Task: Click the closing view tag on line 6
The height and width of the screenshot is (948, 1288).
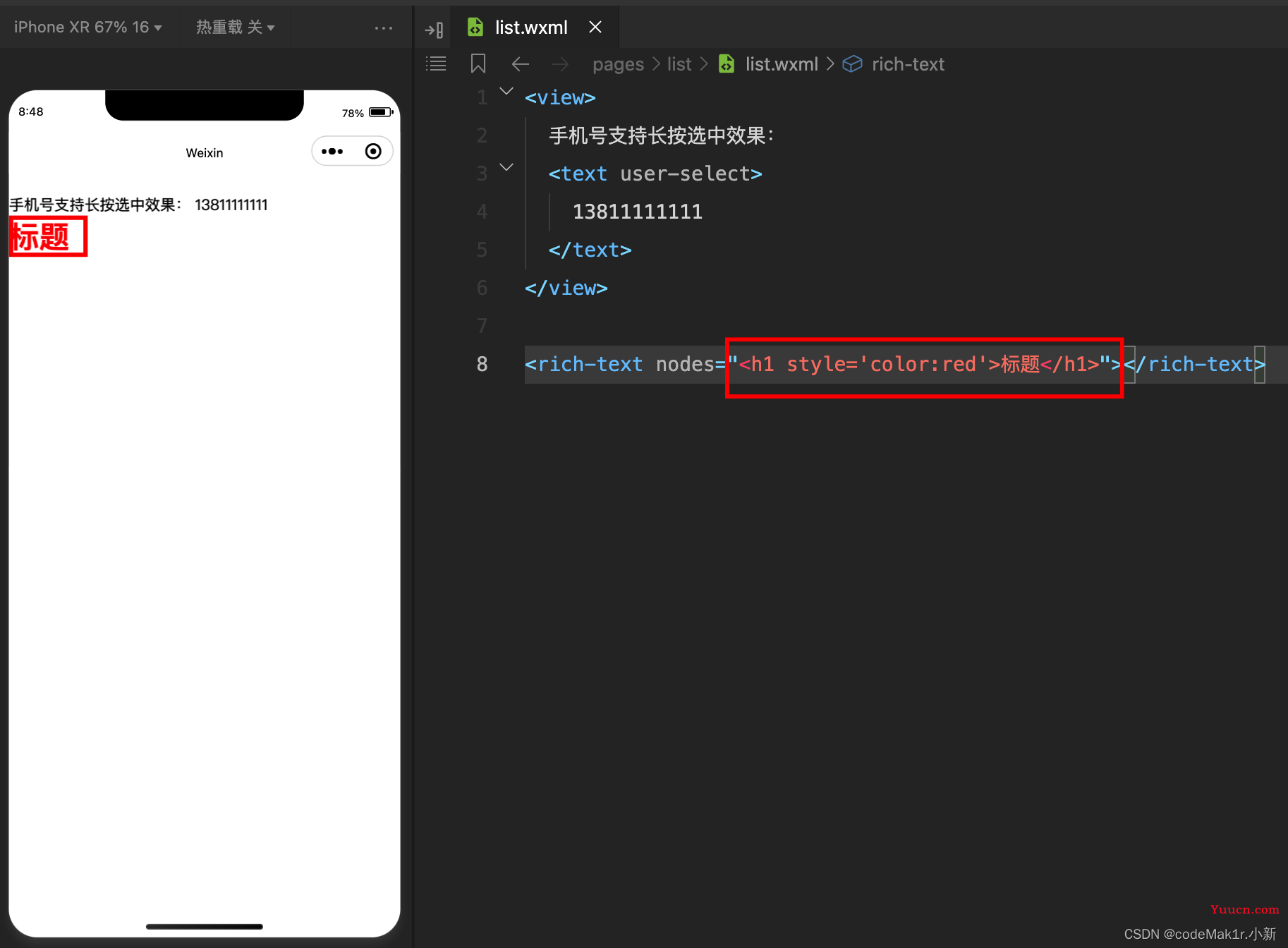Action: point(566,288)
